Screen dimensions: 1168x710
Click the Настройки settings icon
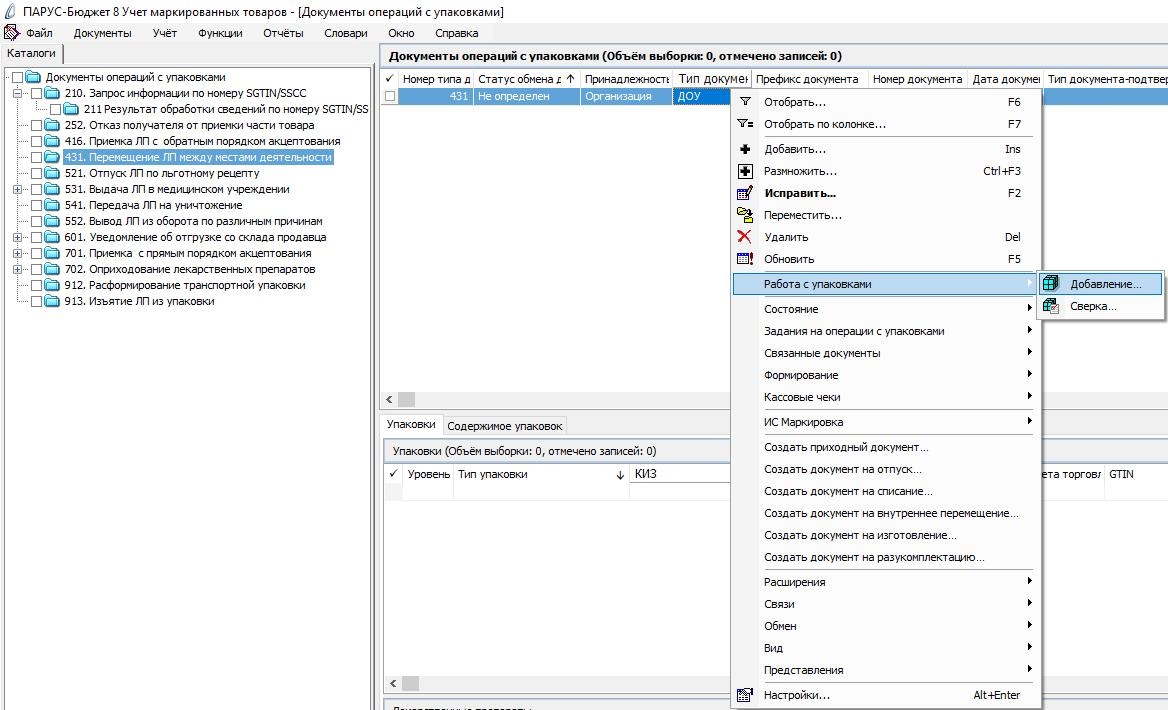pyautogui.click(x=744, y=695)
